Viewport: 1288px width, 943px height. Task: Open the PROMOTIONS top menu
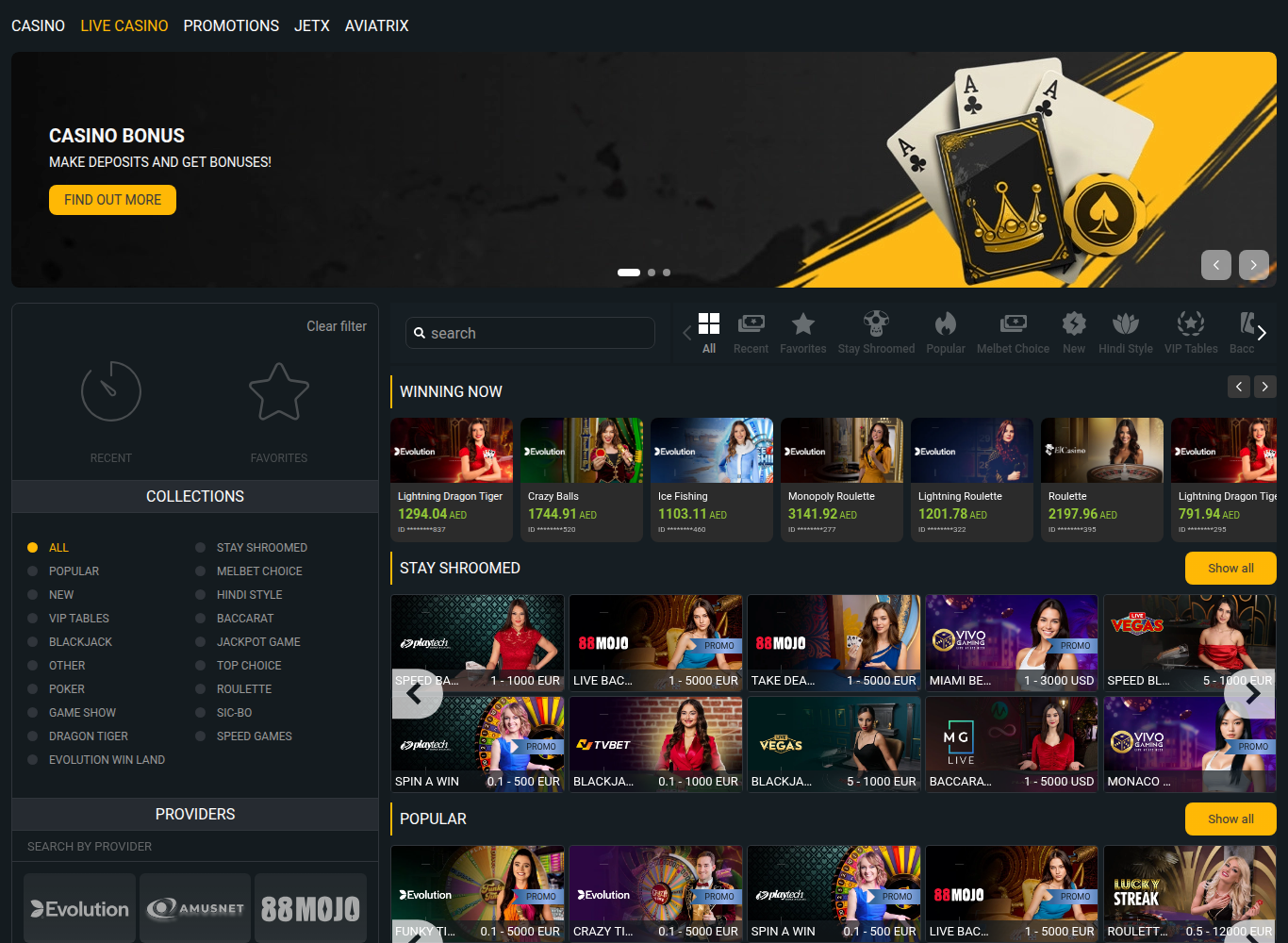coord(231,25)
